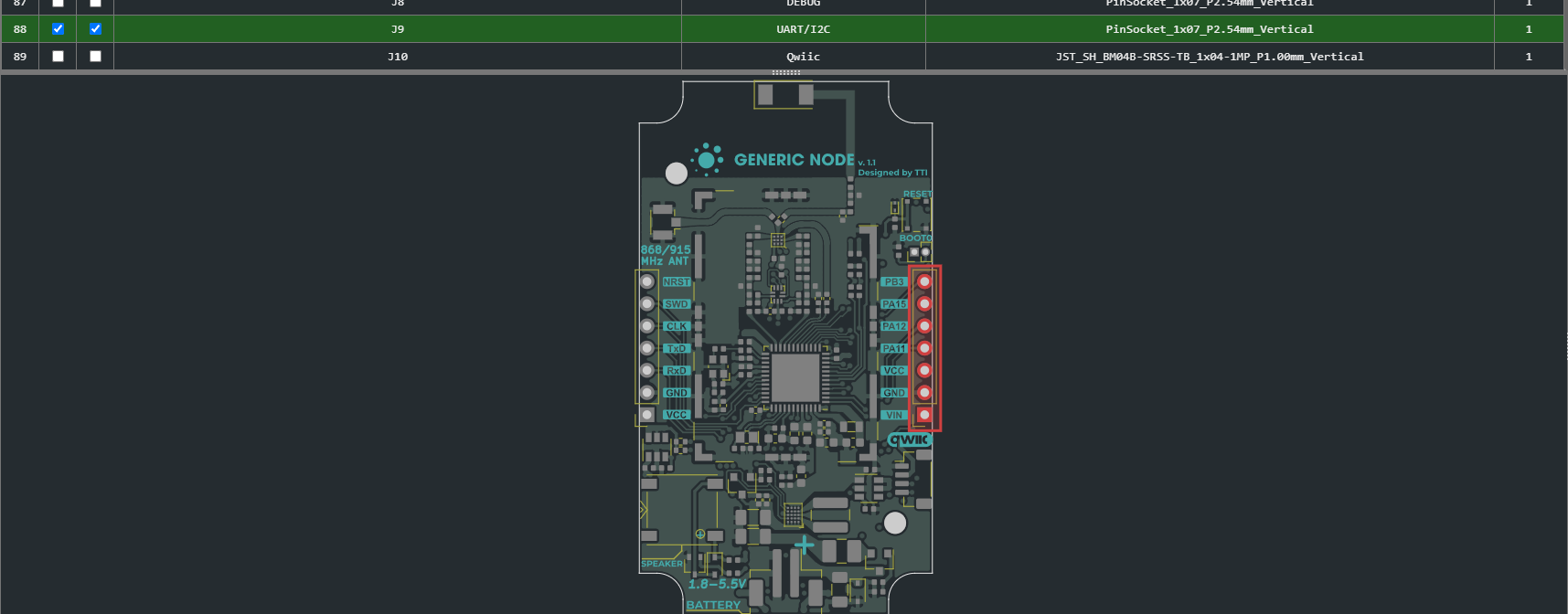Viewport: 1568px width, 614px height.
Task: Click the NRST pad on the board
Action: pos(647,281)
